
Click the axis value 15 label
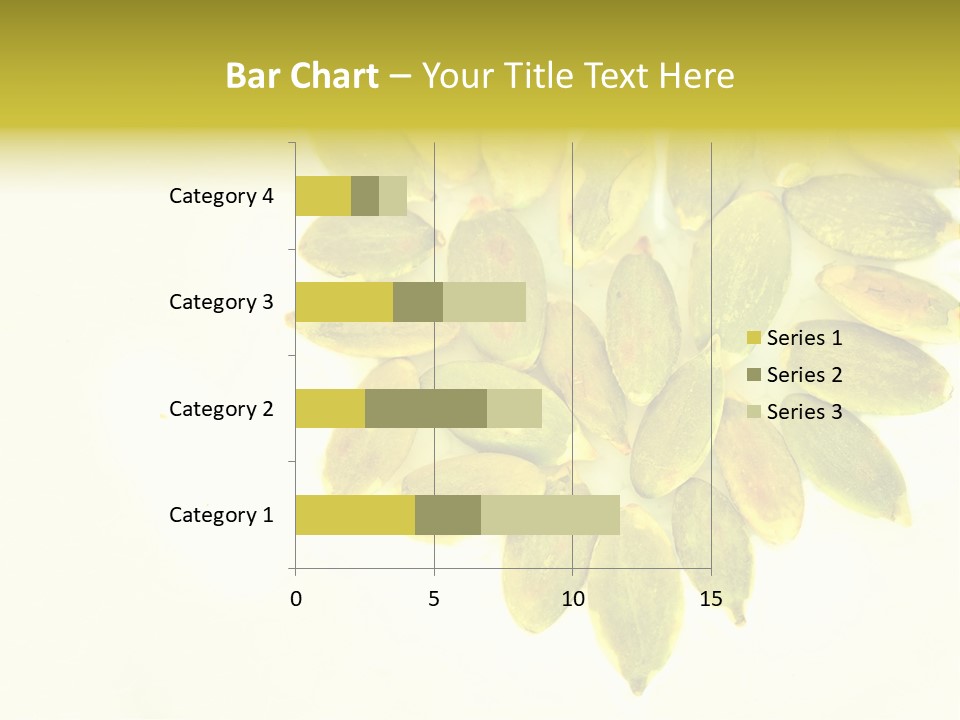click(x=711, y=599)
